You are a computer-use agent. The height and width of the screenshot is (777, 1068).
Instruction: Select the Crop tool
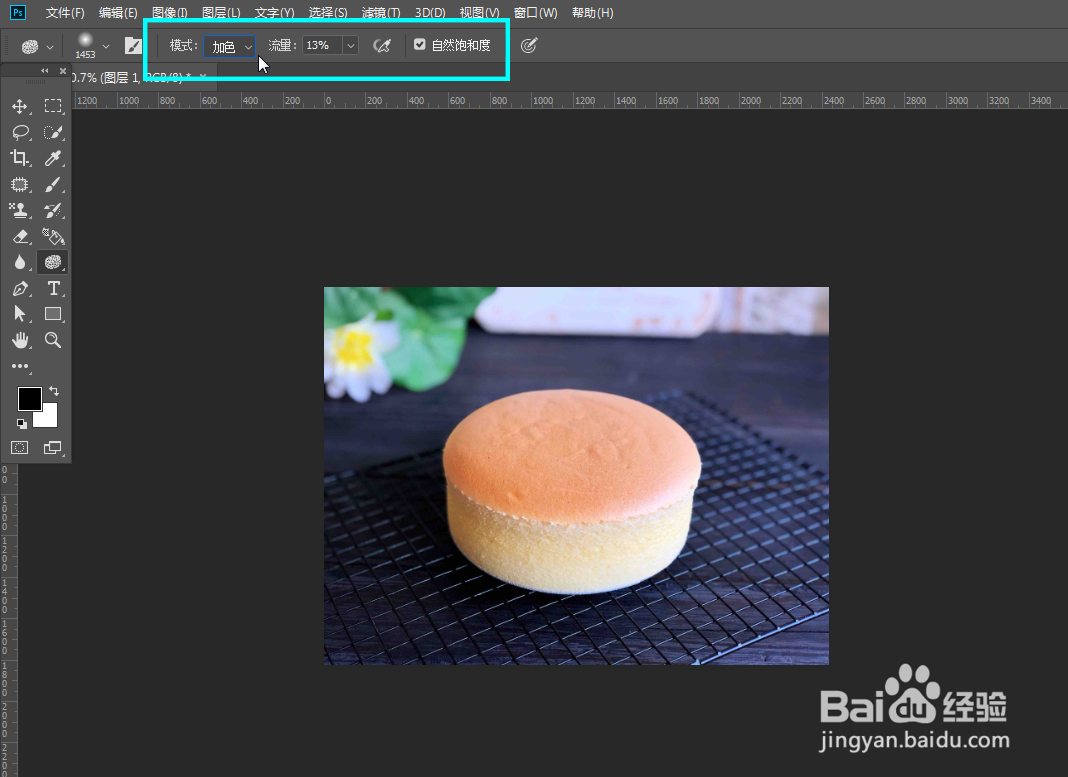click(20, 158)
